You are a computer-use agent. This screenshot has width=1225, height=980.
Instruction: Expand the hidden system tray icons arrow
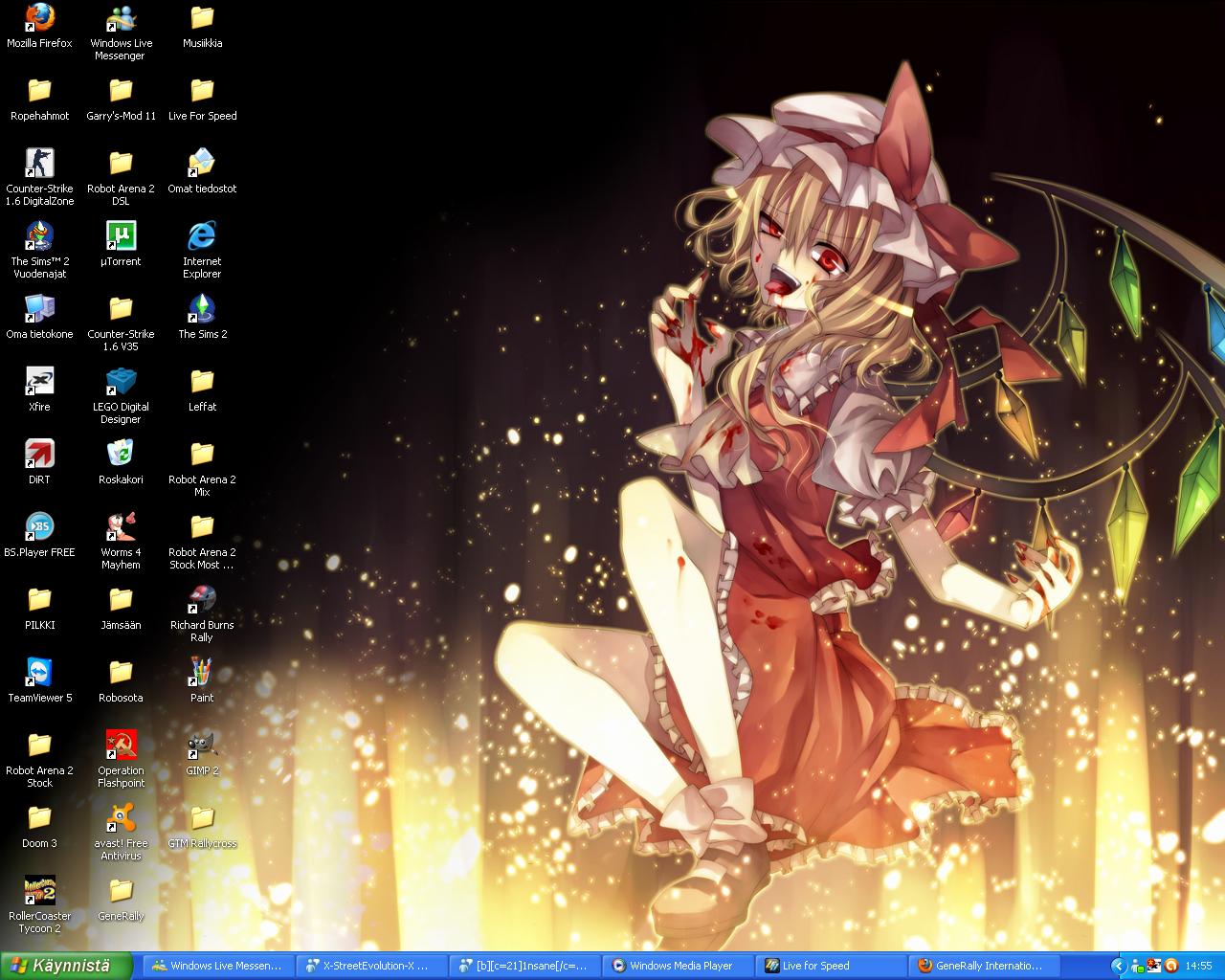click(1118, 966)
